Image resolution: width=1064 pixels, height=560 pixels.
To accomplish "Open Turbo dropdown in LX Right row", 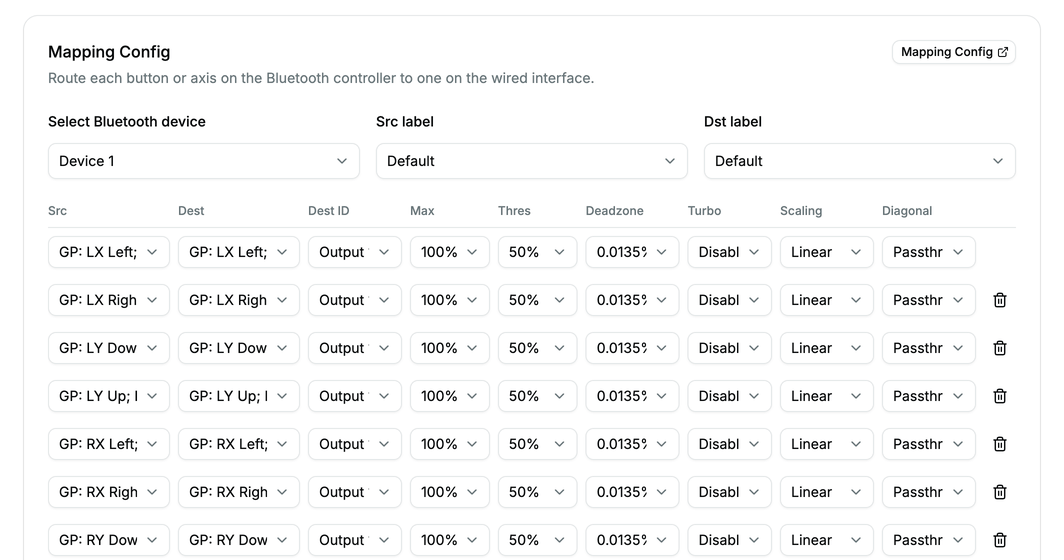I will coord(729,300).
